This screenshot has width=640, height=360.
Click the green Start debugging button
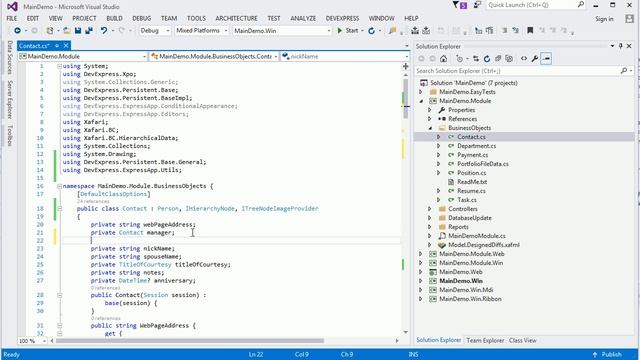tap(347, 31)
